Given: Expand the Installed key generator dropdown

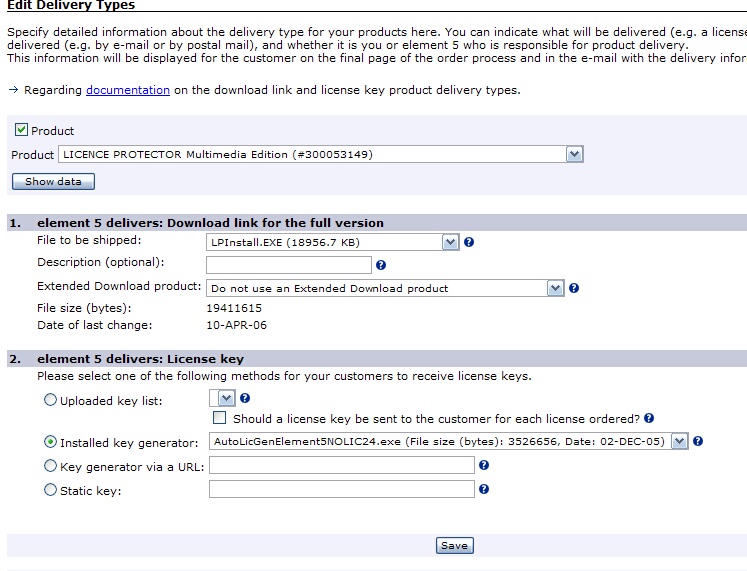Looking at the screenshot, I should (x=680, y=441).
